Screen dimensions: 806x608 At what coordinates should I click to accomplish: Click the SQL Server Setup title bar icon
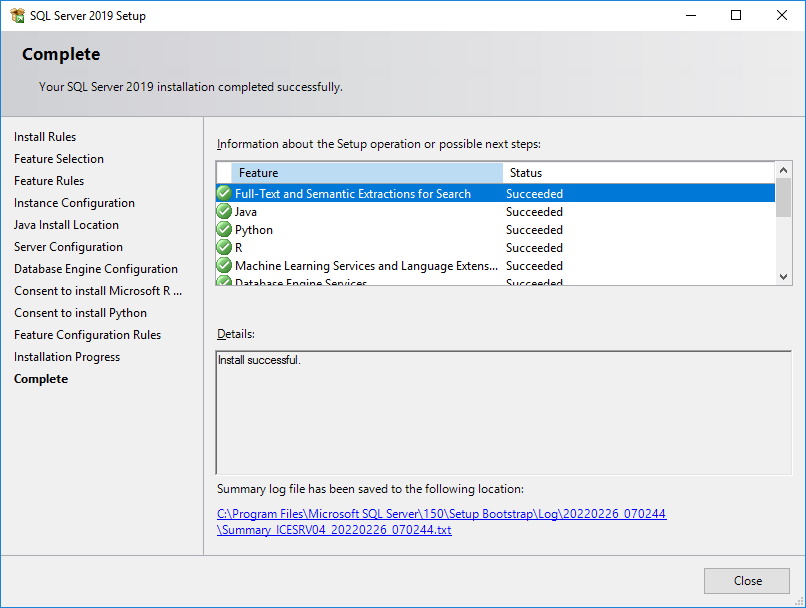coord(17,15)
